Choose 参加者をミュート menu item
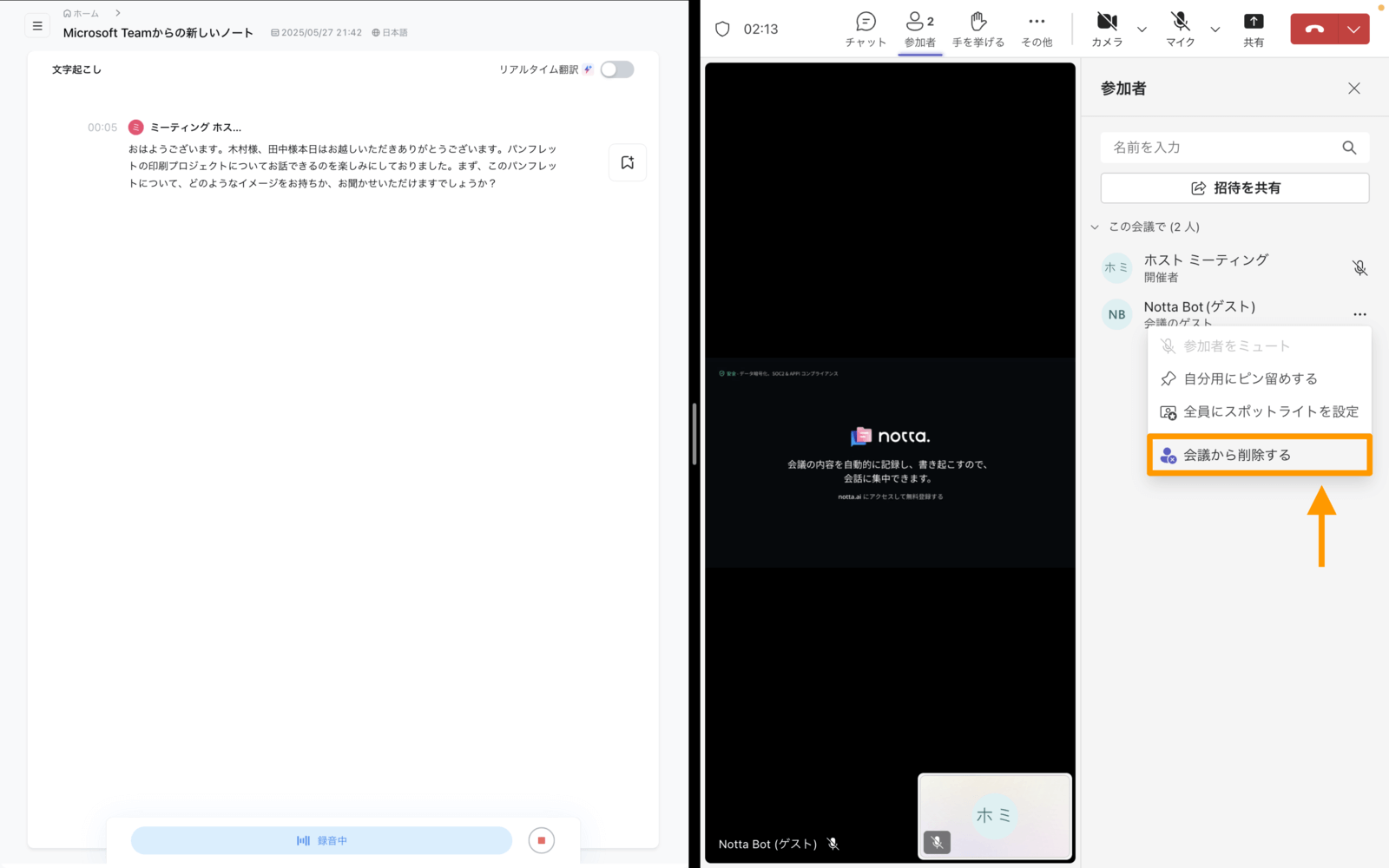Image resolution: width=1389 pixels, height=868 pixels. pos(1260,346)
